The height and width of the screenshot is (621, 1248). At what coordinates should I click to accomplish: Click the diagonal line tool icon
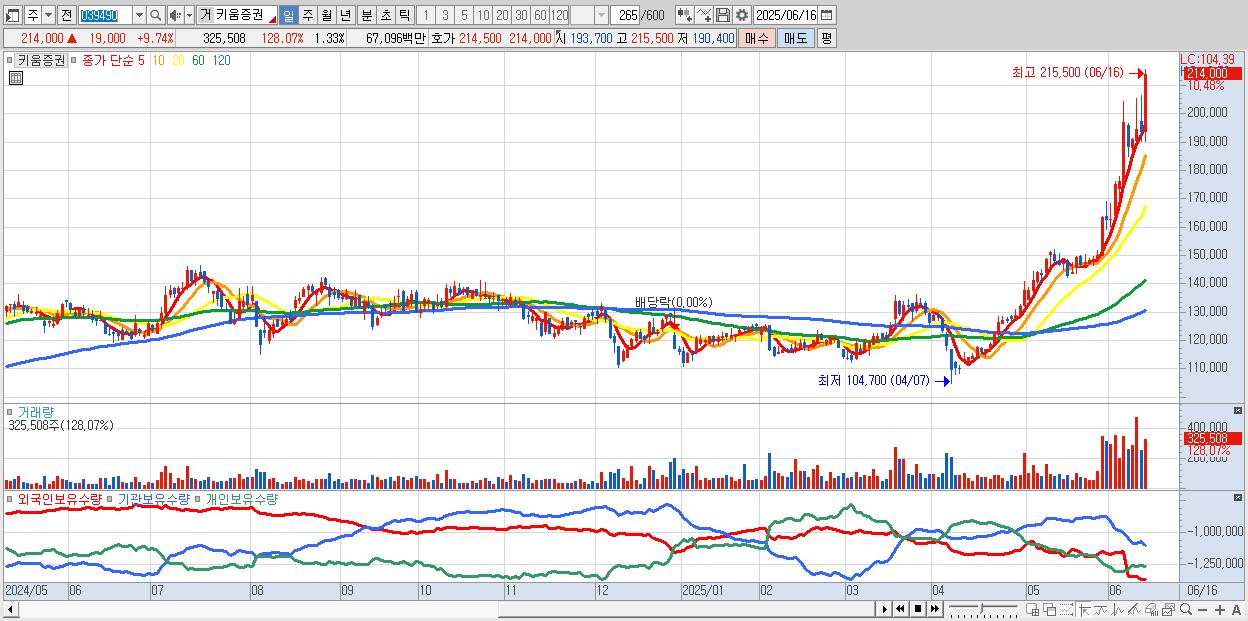[1134, 609]
